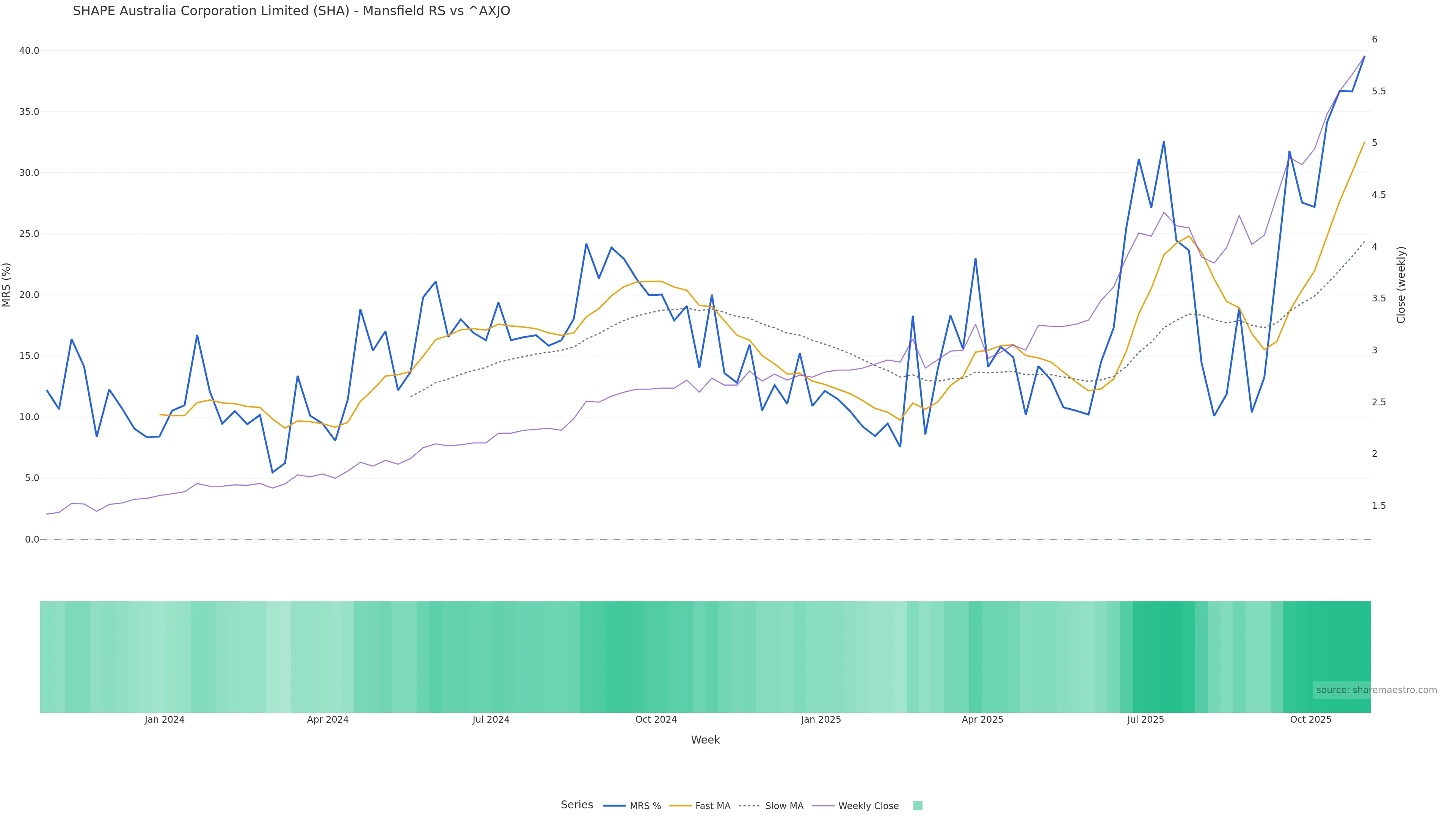Click the orange Fast MA legend line icon
This screenshot has height=819, width=1456.
tap(680, 806)
